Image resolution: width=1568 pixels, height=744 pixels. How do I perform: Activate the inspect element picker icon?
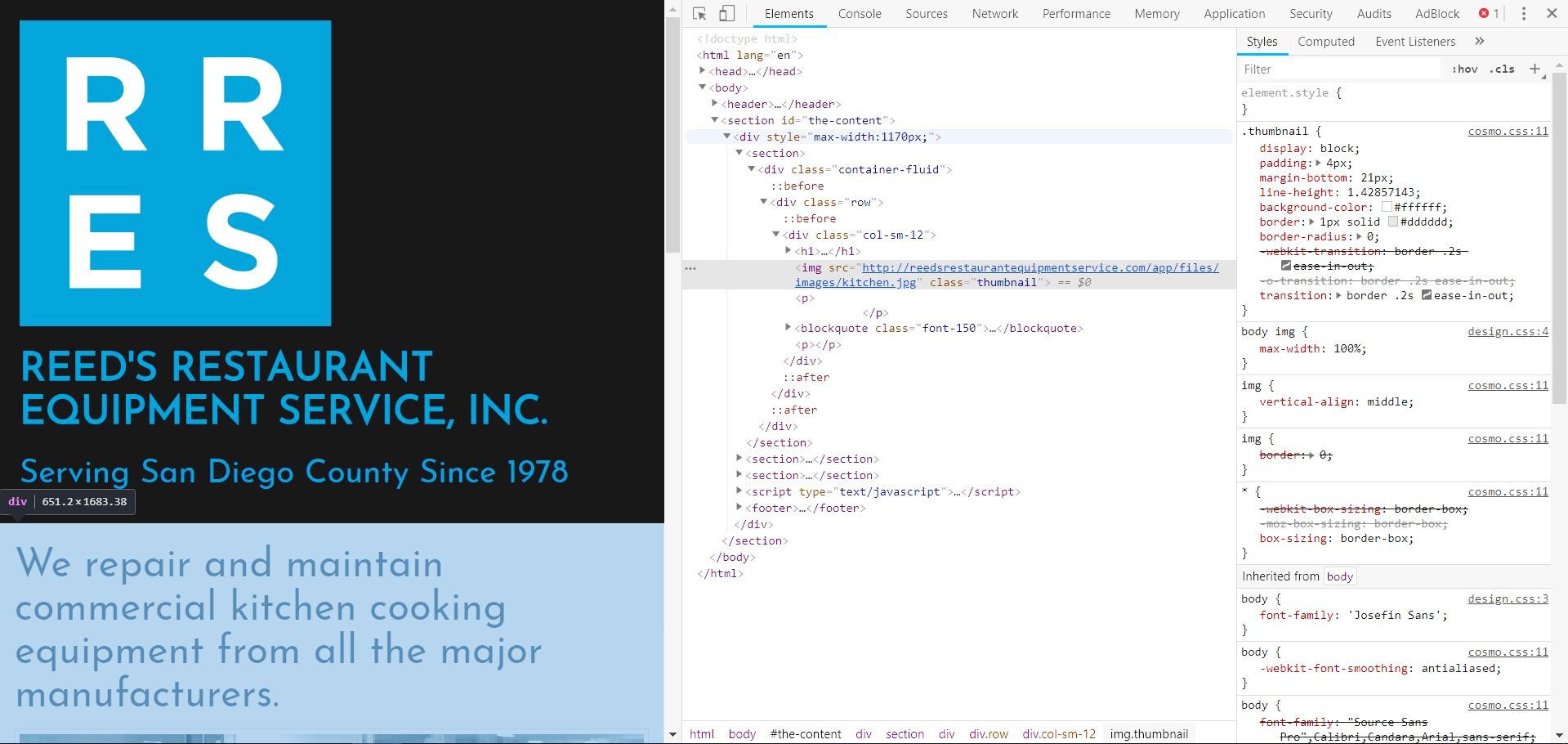(699, 14)
